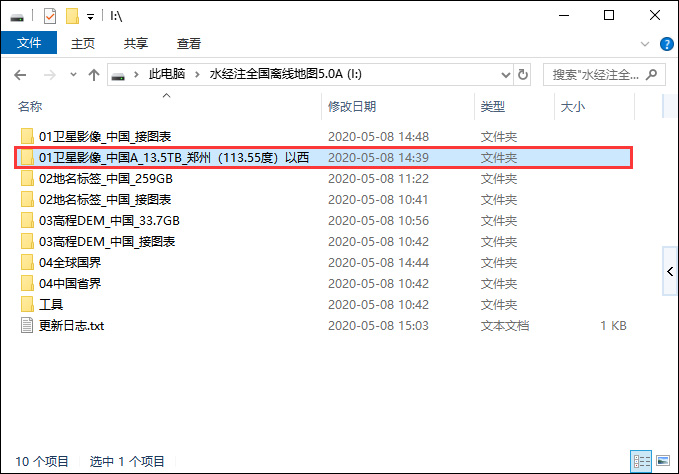Click the Properties quick access icon
Viewport: 679px width, 474px height.
[x=50, y=16]
